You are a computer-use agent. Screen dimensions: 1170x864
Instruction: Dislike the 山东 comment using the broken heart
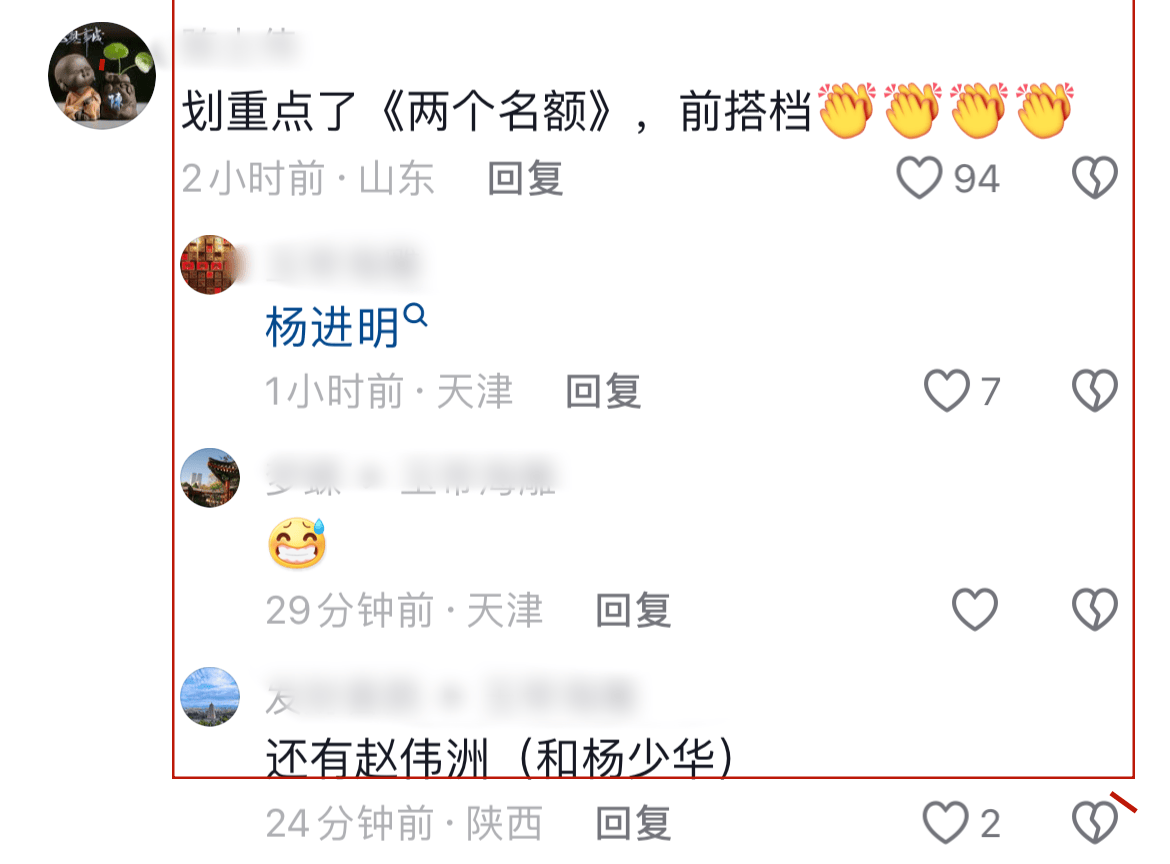click(x=1095, y=178)
